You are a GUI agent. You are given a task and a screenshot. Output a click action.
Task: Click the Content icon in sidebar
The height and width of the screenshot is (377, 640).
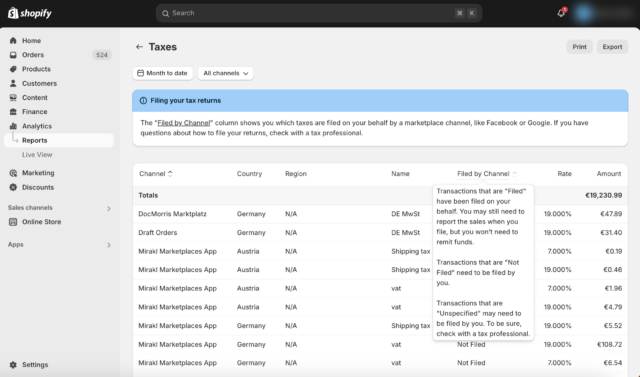pyautogui.click(x=13, y=98)
